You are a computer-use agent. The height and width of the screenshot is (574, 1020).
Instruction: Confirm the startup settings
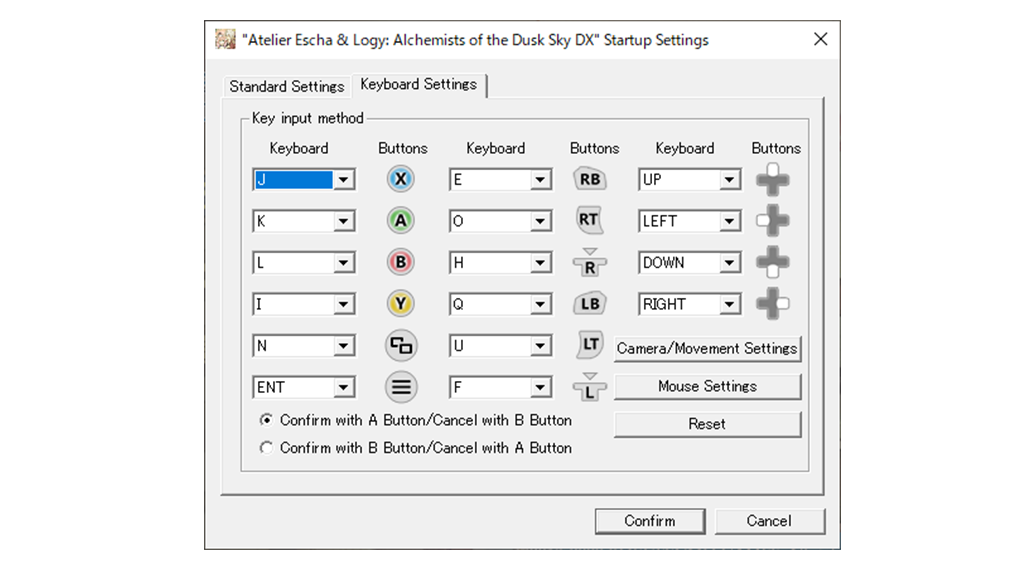point(650,521)
